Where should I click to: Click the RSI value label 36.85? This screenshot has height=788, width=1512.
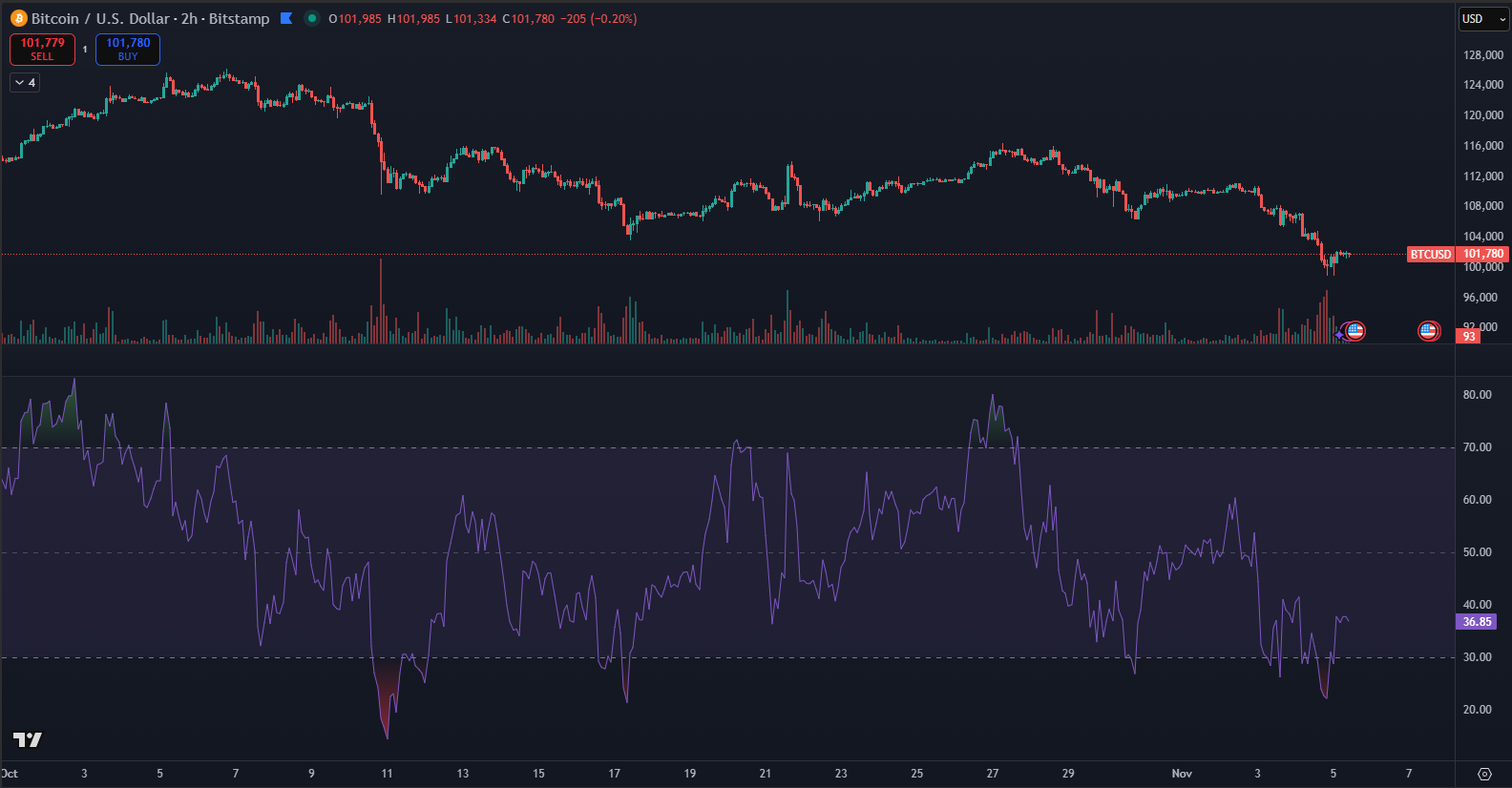[1476, 622]
